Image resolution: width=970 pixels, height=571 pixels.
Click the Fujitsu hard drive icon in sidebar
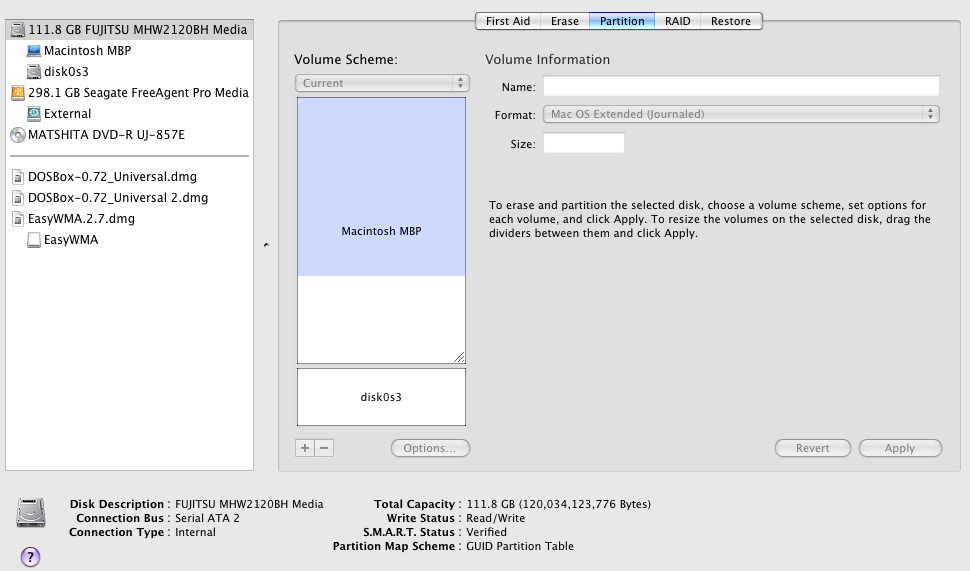click(x=18, y=30)
